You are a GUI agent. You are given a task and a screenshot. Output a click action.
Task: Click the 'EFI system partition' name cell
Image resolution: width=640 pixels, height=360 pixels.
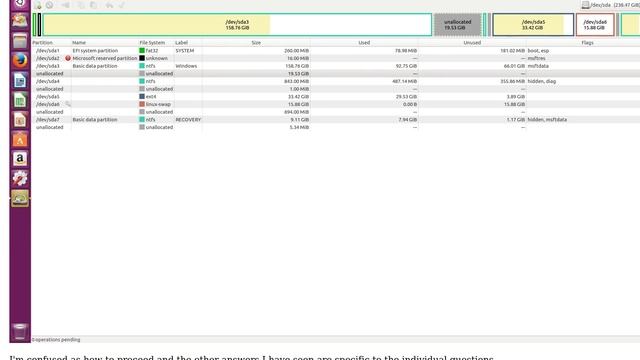(95, 51)
